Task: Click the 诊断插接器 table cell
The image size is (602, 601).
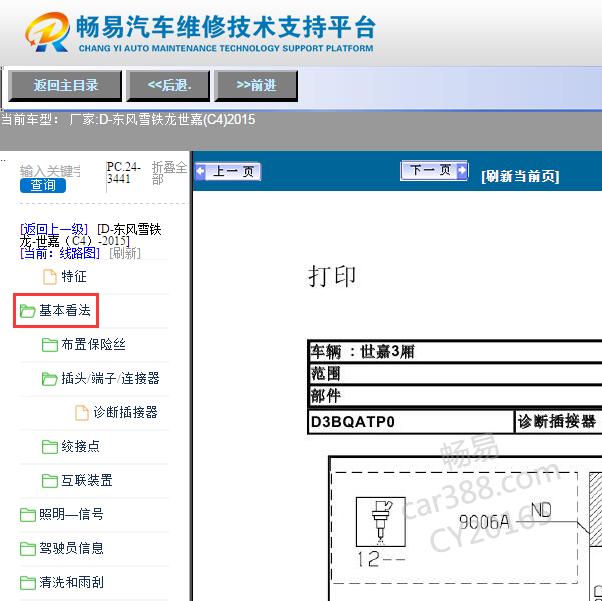Action: point(558,422)
